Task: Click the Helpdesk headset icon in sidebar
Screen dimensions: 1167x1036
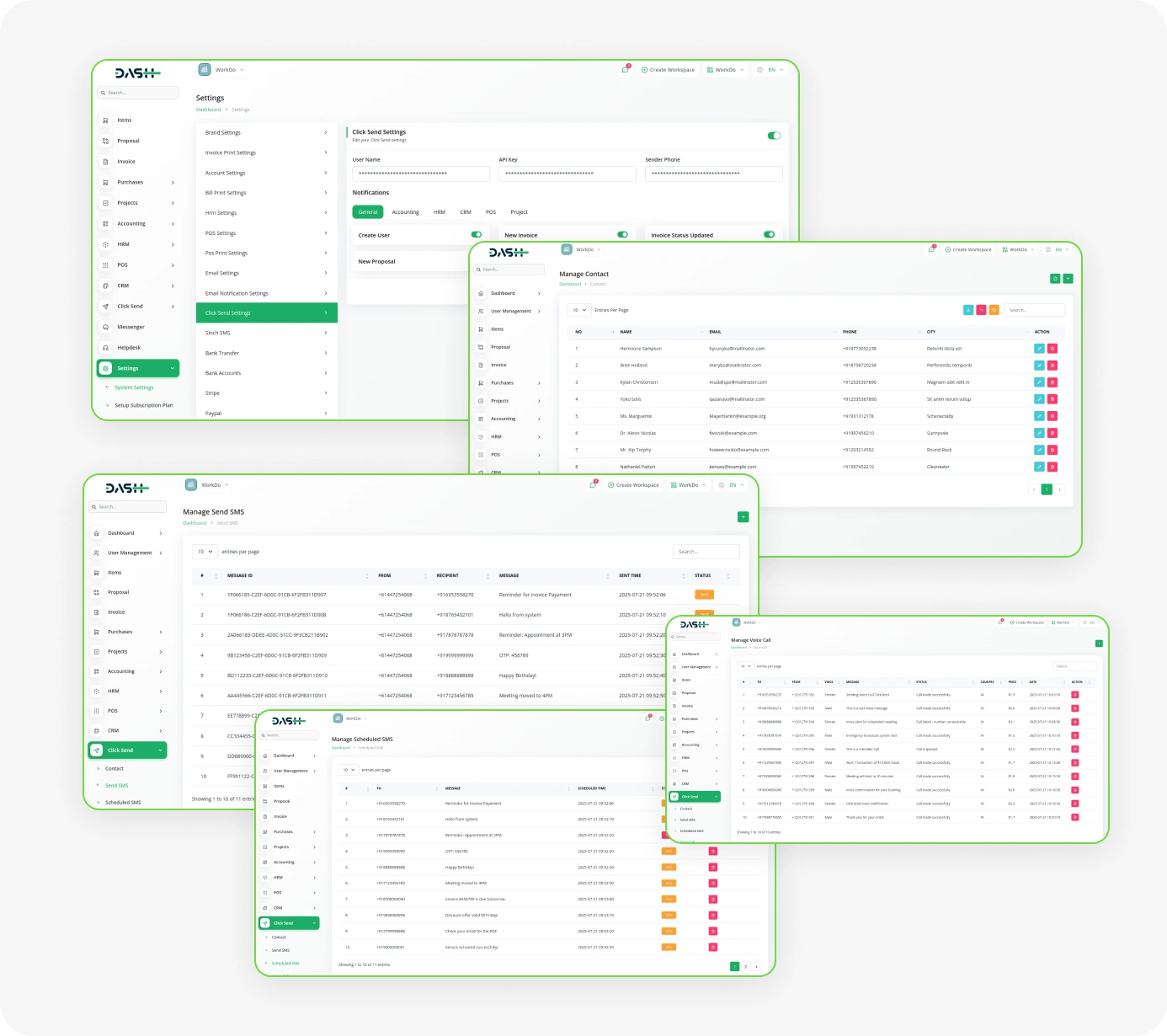Action: (105, 348)
